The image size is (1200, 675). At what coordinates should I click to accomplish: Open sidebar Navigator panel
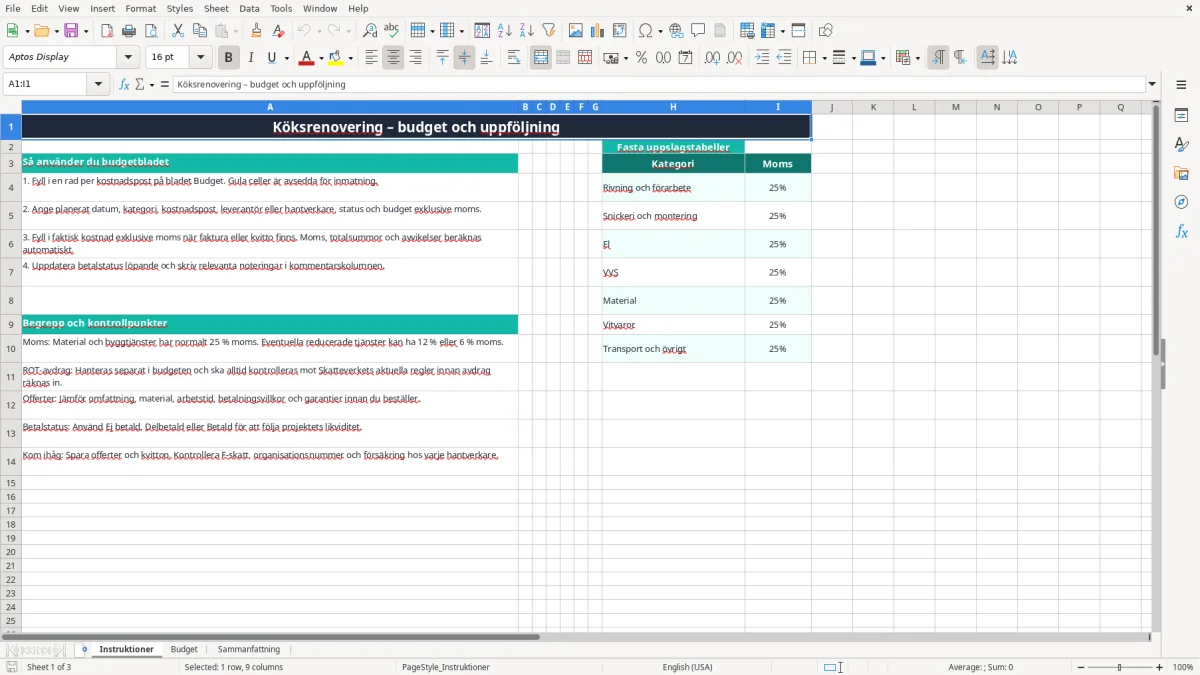click(x=1181, y=202)
